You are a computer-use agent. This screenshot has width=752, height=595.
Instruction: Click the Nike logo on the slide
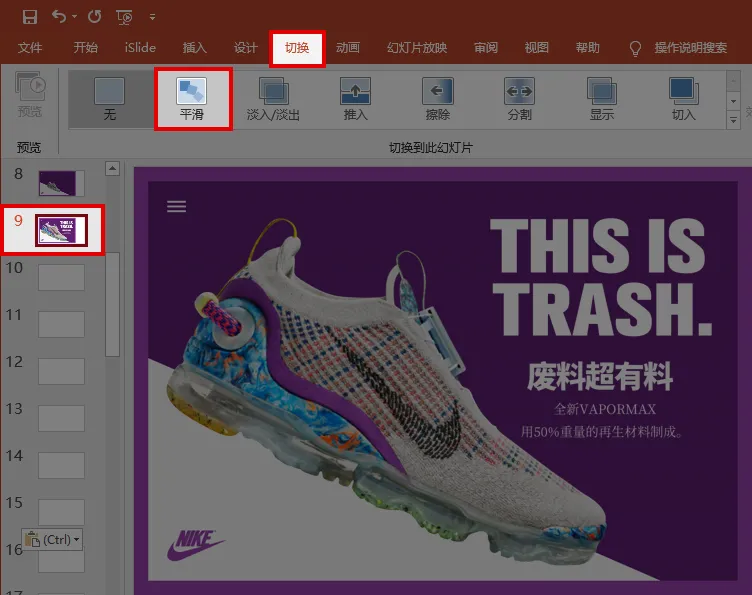point(196,545)
